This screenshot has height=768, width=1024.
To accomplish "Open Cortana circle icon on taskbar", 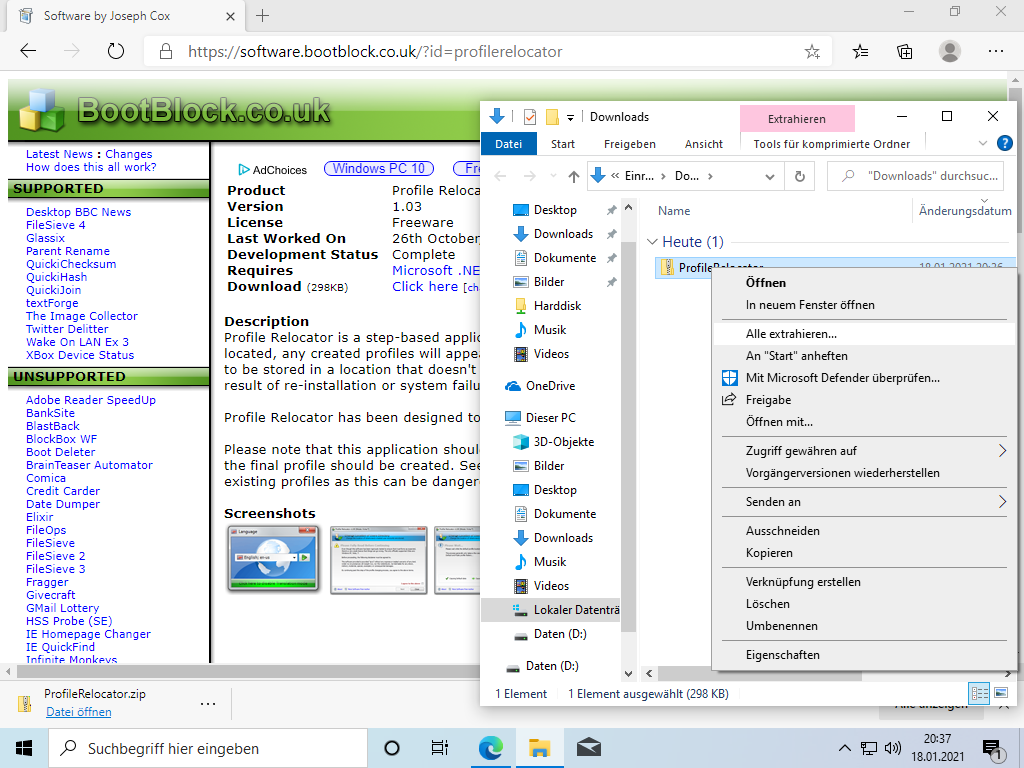I will tap(392, 748).
